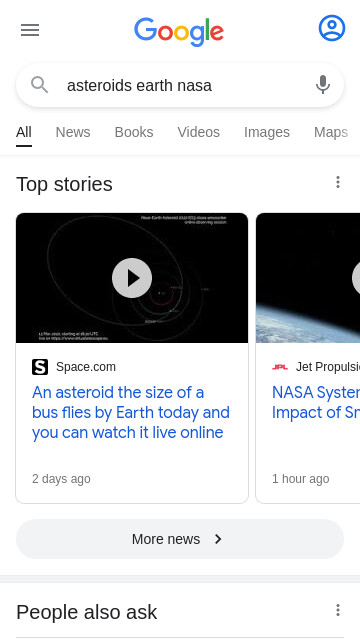Viewport: 360px width, 640px height.
Task: Open the hamburger main menu
Action: point(30,30)
